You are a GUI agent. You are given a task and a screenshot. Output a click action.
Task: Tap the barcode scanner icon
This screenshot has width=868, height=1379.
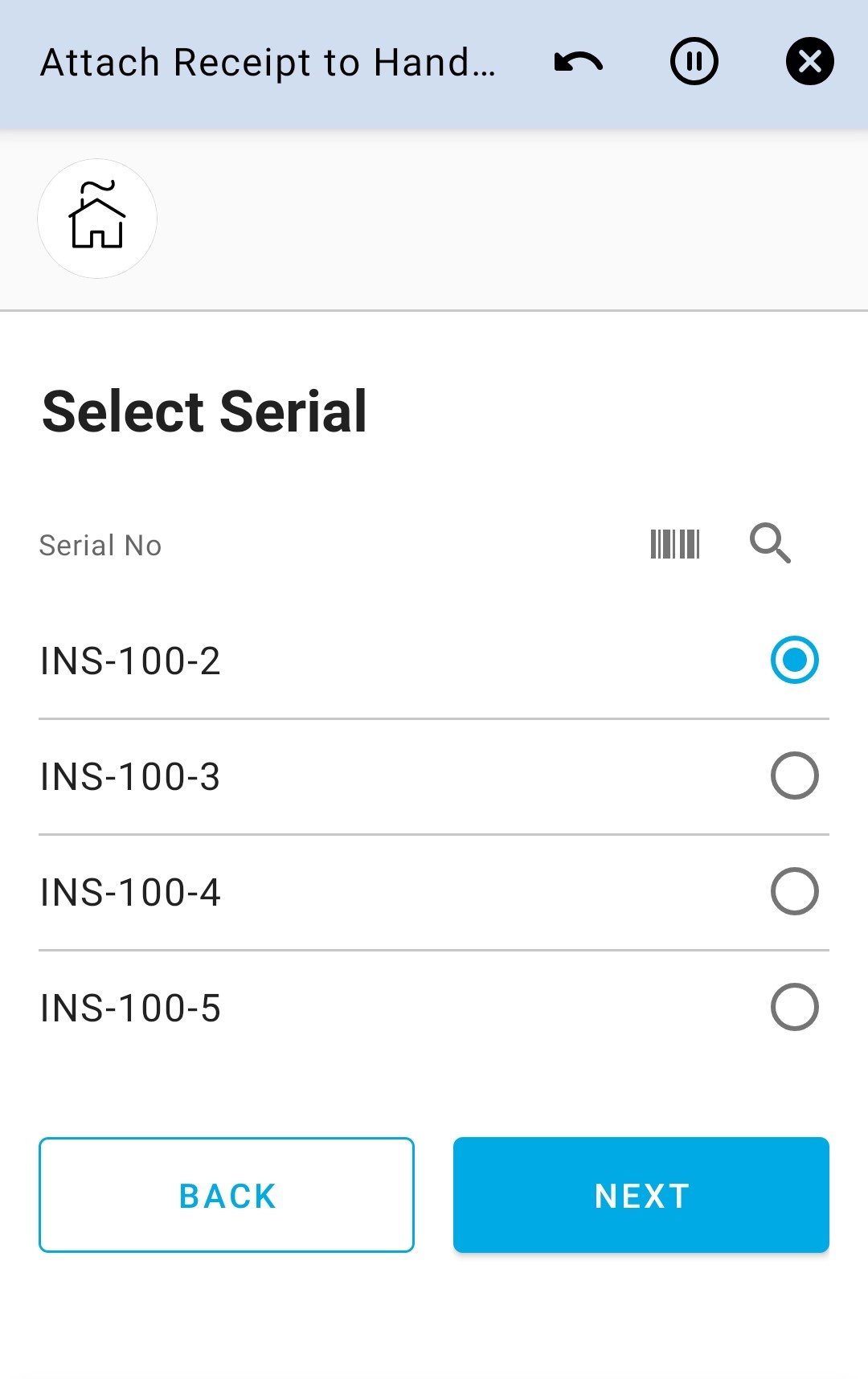[675, 544]
